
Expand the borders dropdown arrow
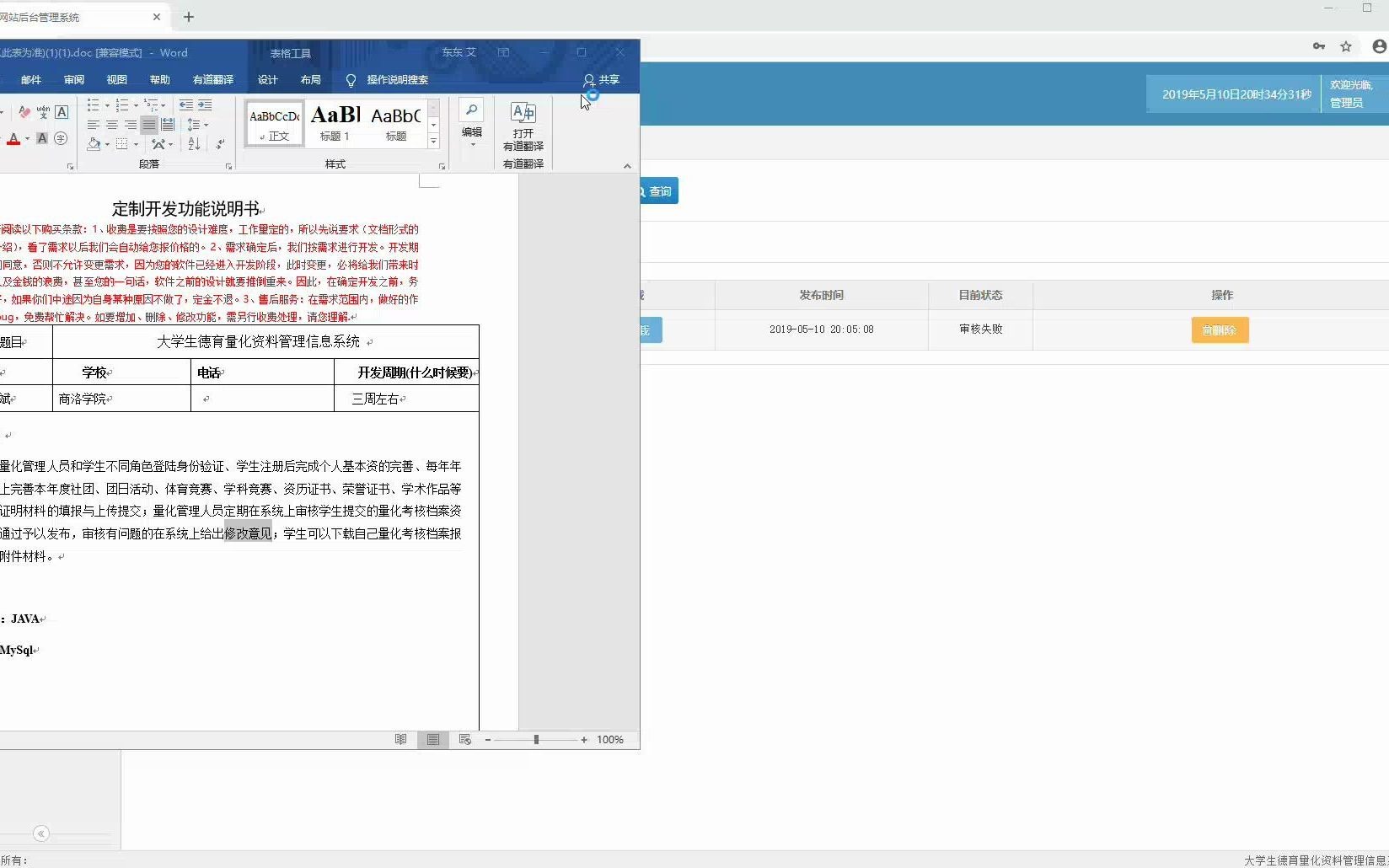coord(136,144)
